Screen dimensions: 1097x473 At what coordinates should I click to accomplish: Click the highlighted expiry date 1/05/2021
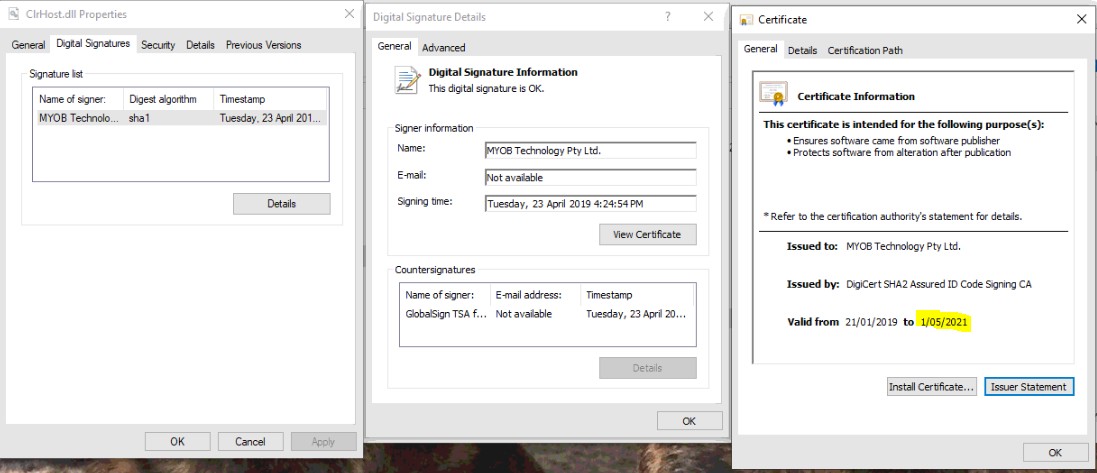click(944, 322)
